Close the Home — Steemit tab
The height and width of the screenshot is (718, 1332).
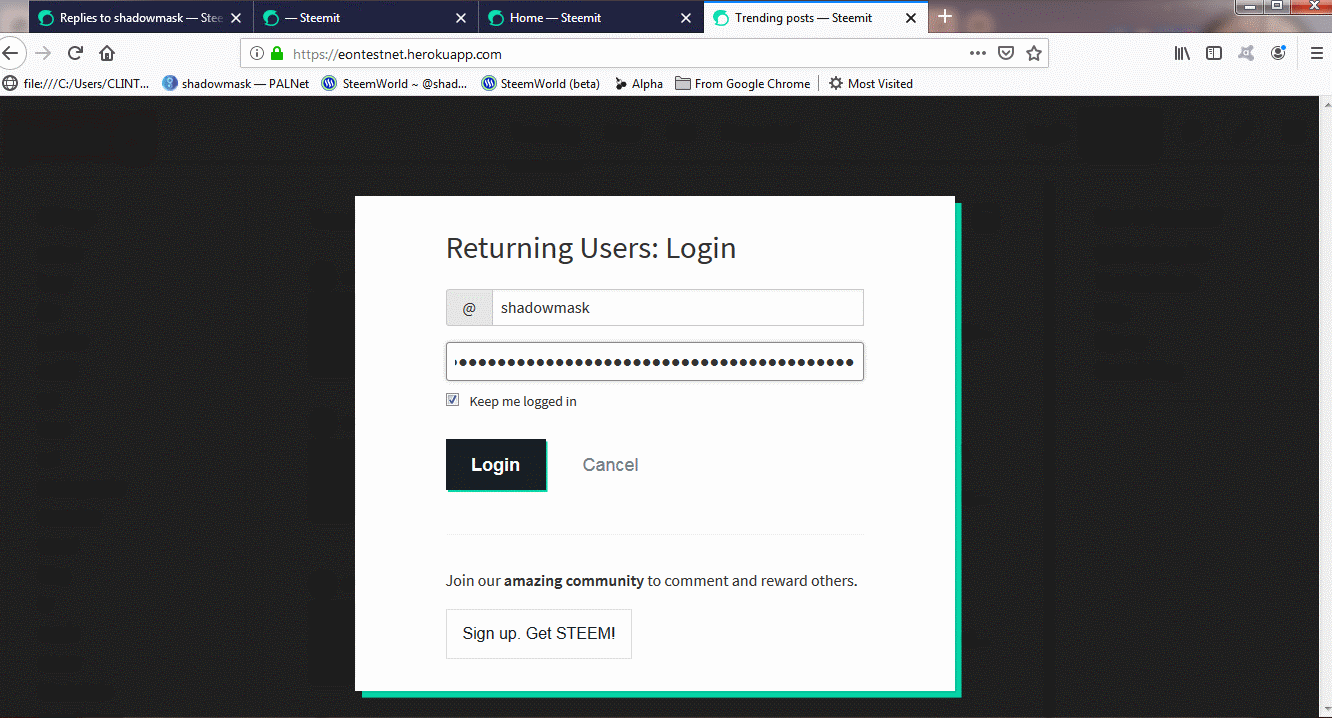point(686,18)
